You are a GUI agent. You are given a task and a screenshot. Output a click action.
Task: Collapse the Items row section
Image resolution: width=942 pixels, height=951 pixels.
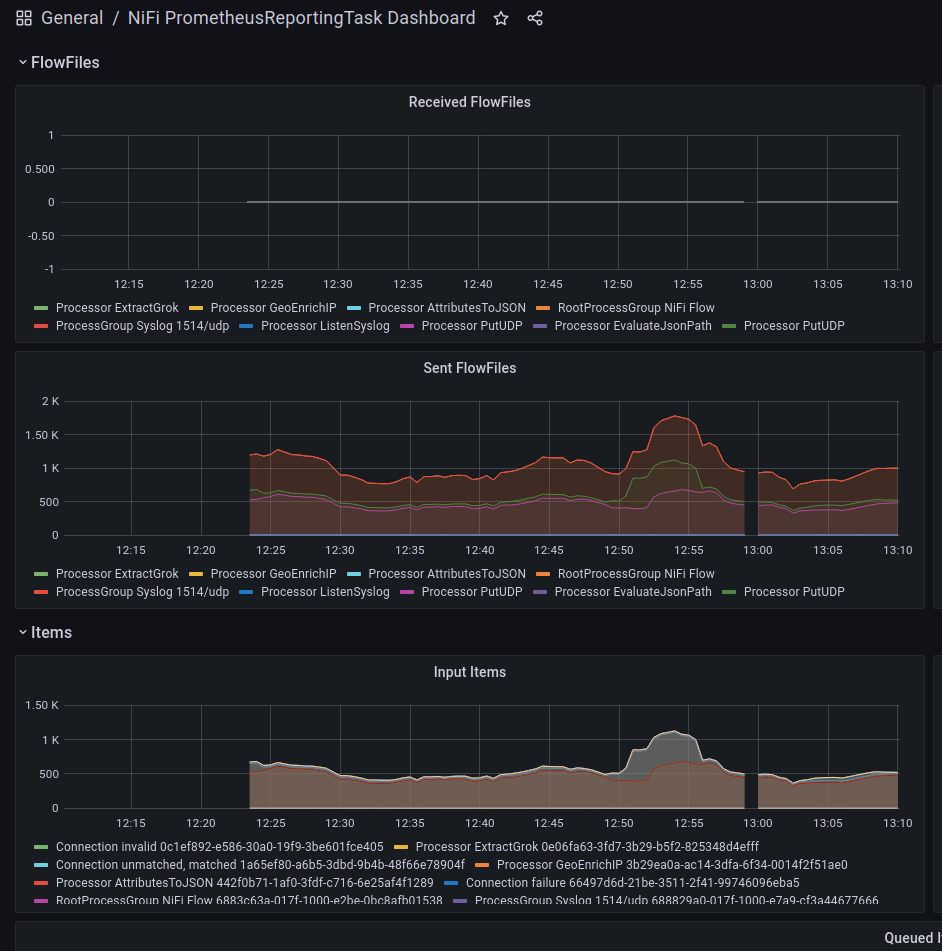point(22,632)
